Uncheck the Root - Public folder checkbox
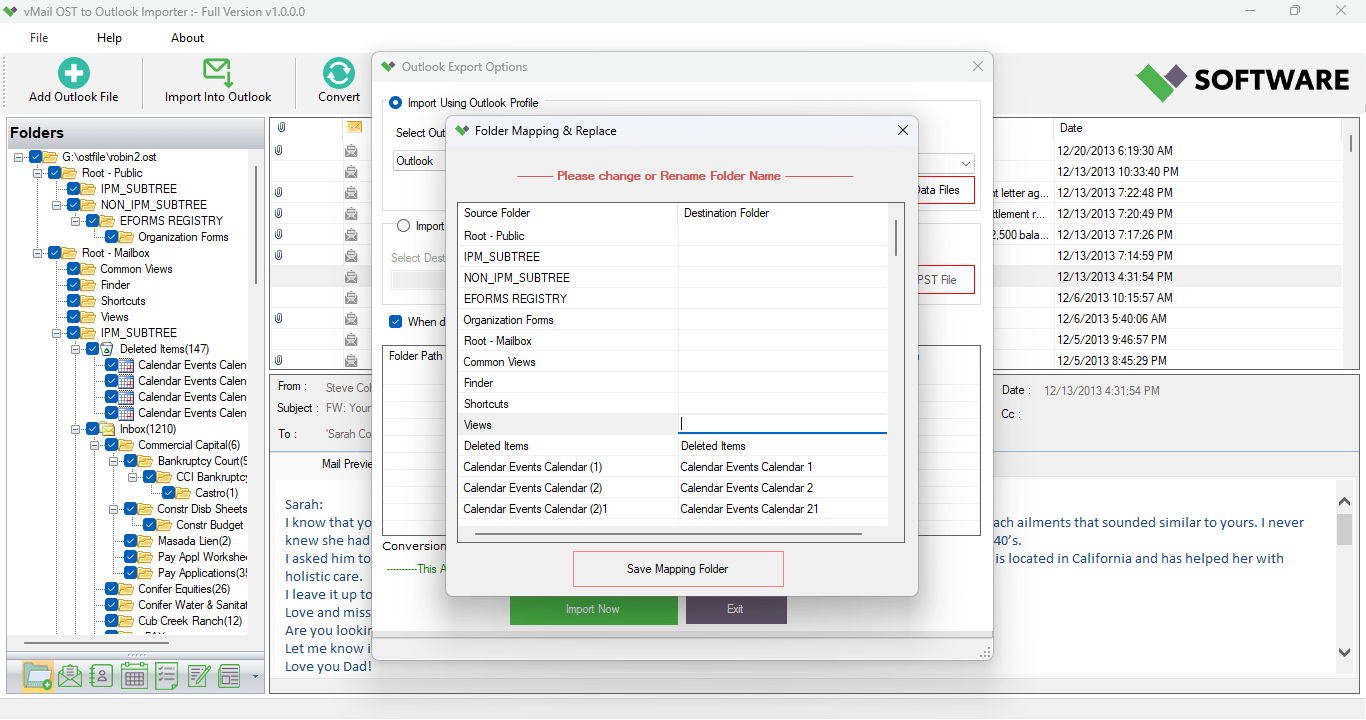 tap(55, 173)
